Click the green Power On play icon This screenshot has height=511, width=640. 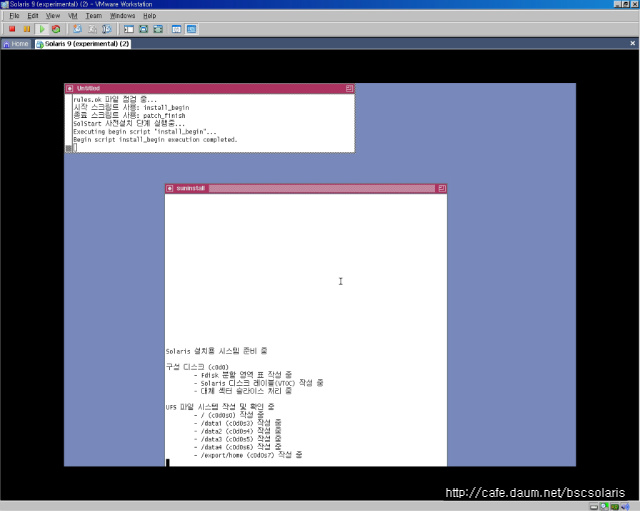[x=42, y=29]
